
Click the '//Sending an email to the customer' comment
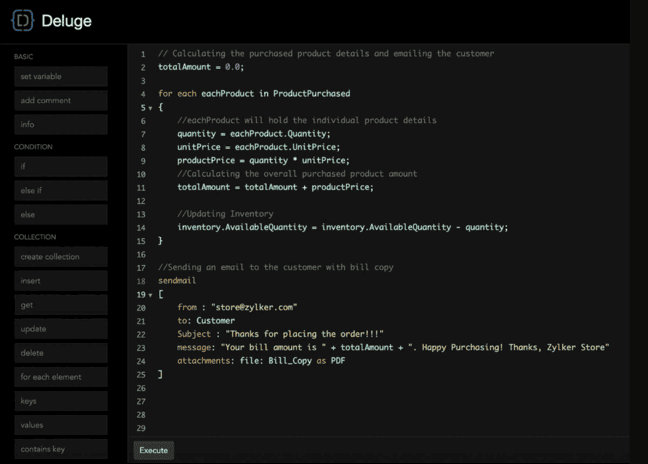pyautogui.click(x=276, y=267)
